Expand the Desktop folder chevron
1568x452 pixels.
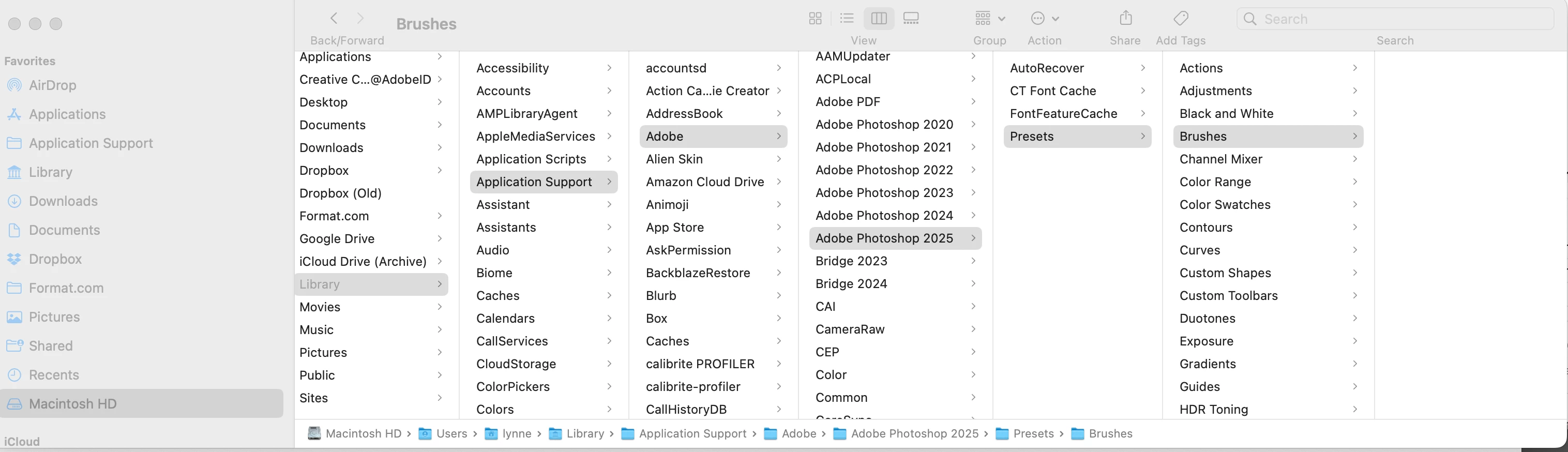[x=440, y=102]
